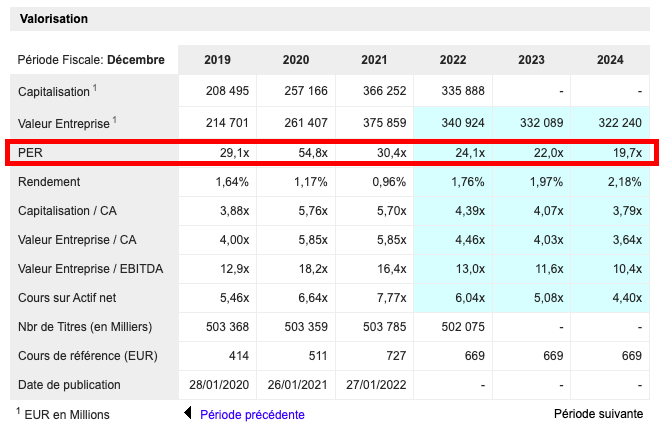The width and height of the screenshot is (663, 428).
Task: Click the publication date 28/01/2020
Action: point(219,385)
